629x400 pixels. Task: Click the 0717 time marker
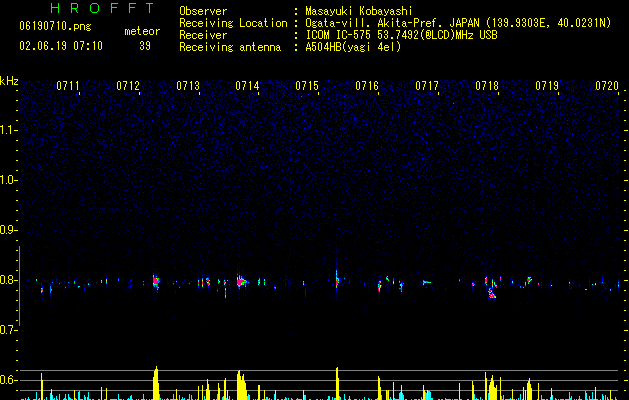tap(427, 85)
